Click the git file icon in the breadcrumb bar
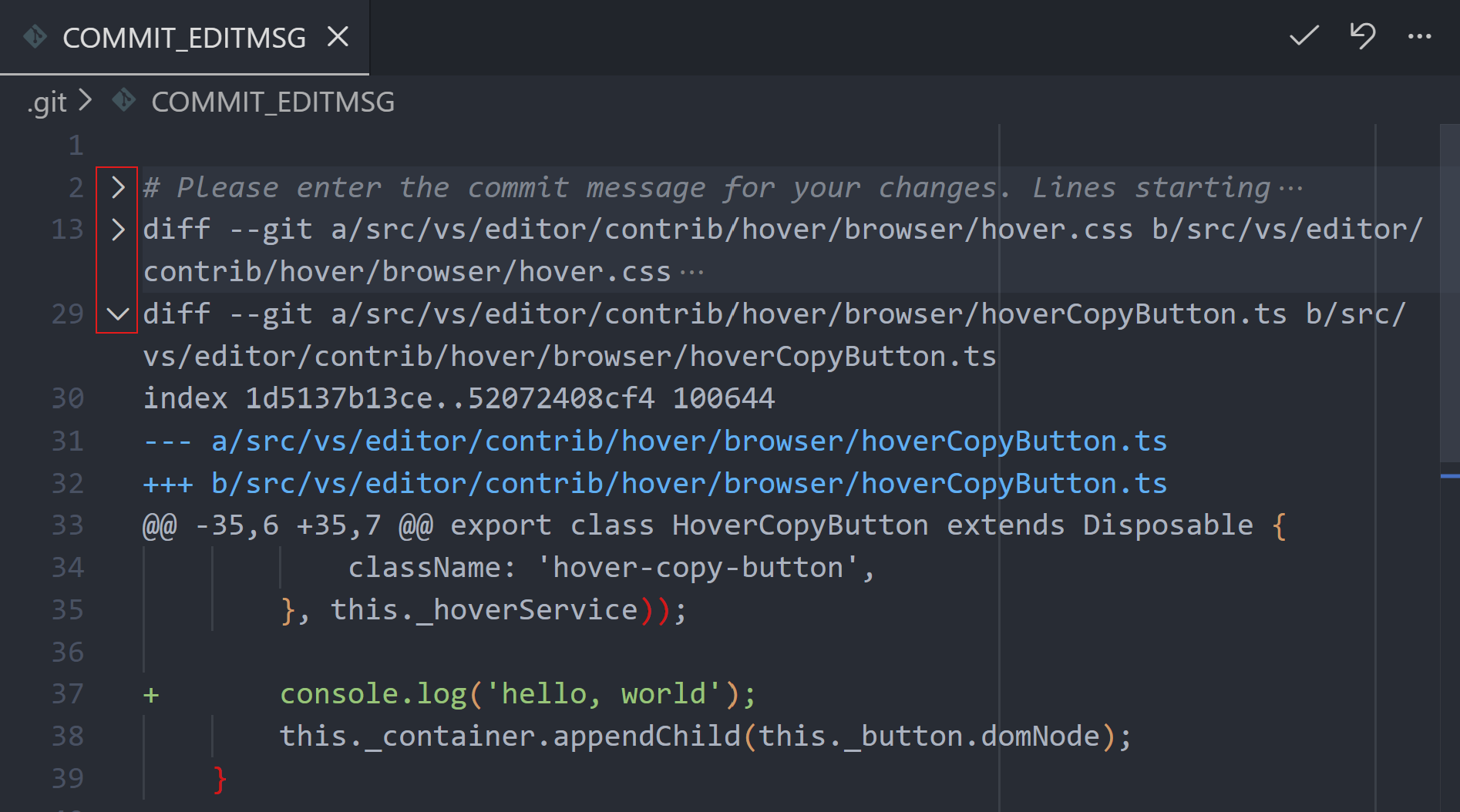The width and height of the screenshot is (1460, 812). pyautogui.click(x=123, y=101)
